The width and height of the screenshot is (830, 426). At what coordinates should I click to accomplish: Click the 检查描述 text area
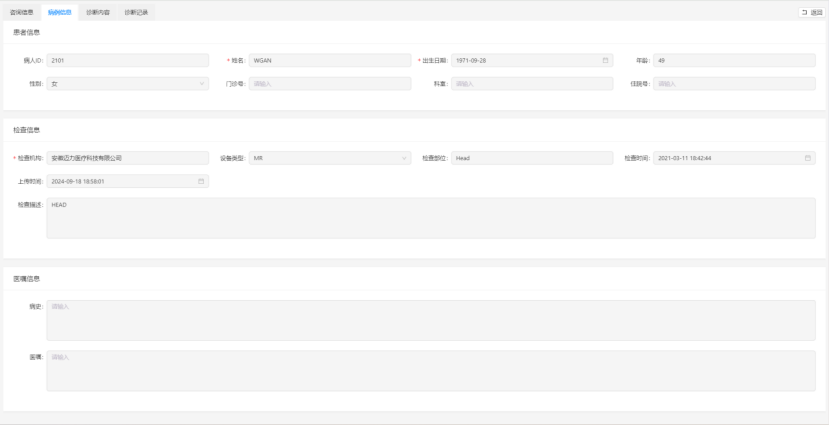430,218
